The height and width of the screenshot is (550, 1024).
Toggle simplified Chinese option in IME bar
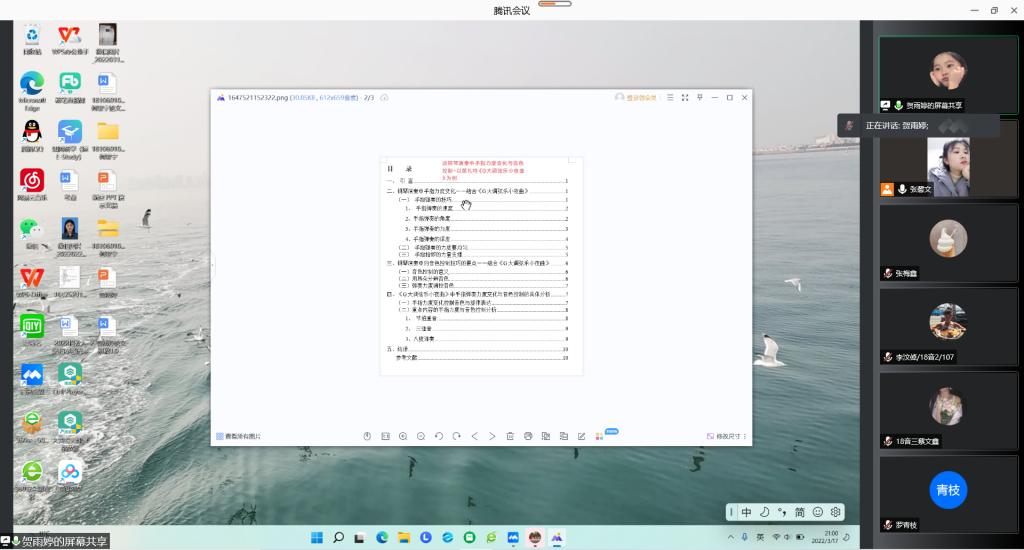click(x=800, y=512)
